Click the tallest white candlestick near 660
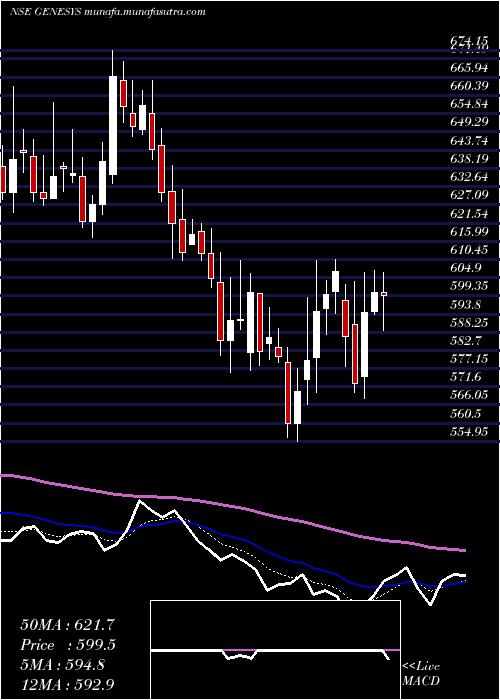Screen dimensions: 500x700 (x=113, y=125)
